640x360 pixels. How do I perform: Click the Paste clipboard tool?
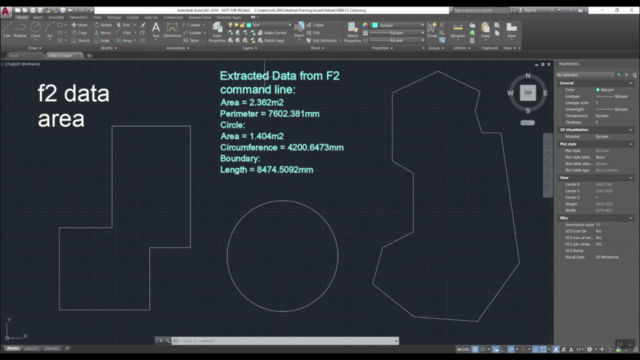(485, 30)
